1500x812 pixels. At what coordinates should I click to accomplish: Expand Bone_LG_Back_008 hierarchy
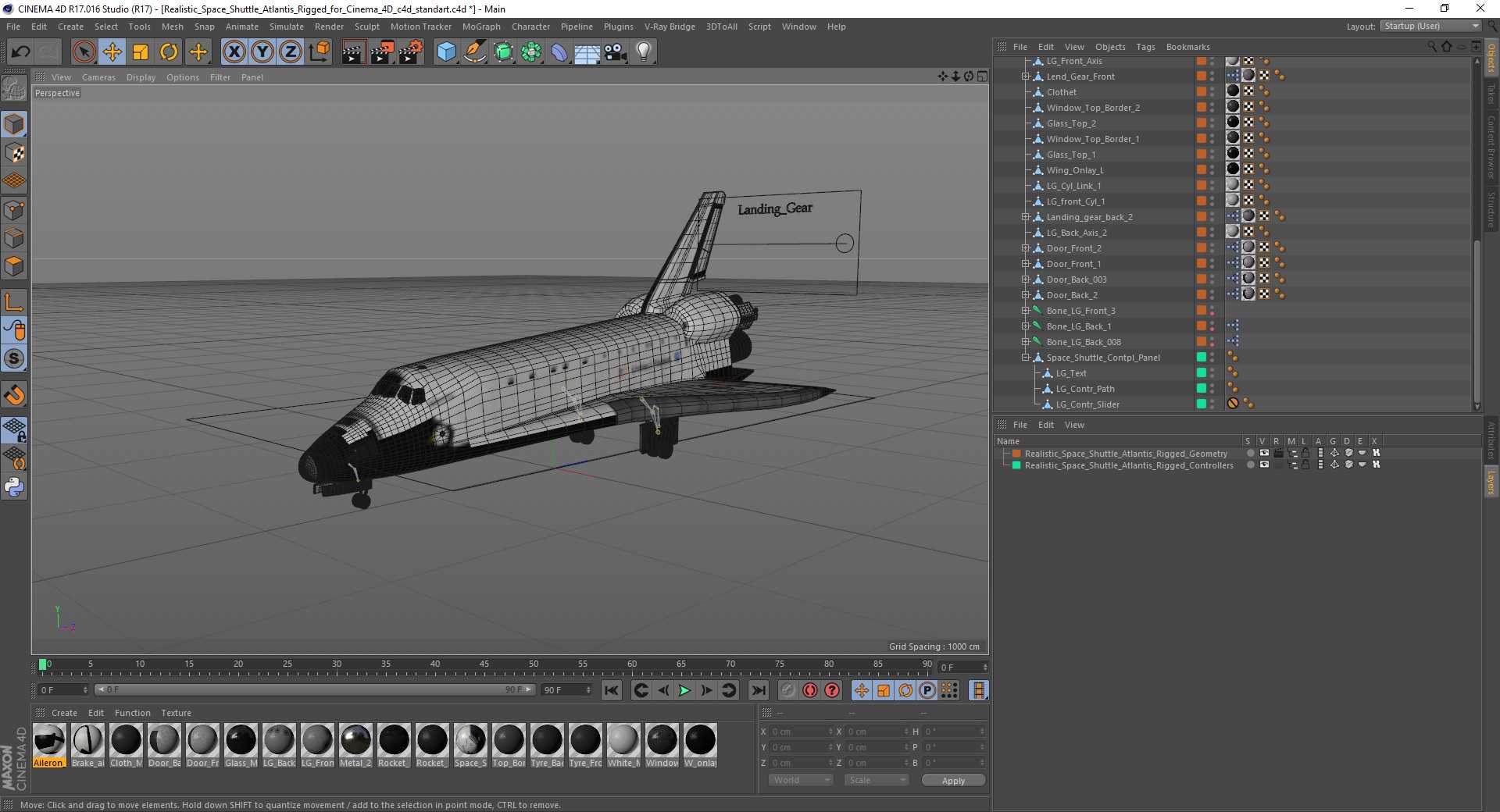coord(1025,342)
